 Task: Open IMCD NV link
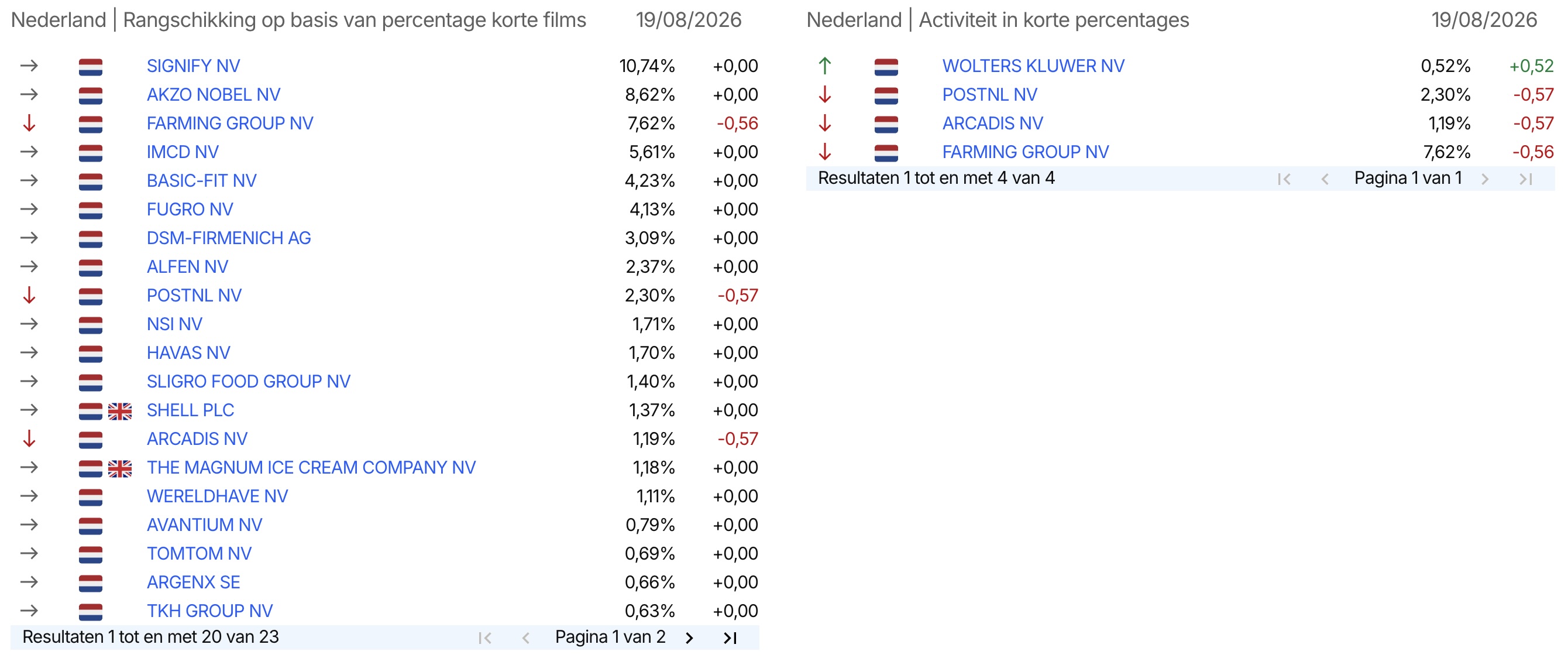click(x=183, y=152)
